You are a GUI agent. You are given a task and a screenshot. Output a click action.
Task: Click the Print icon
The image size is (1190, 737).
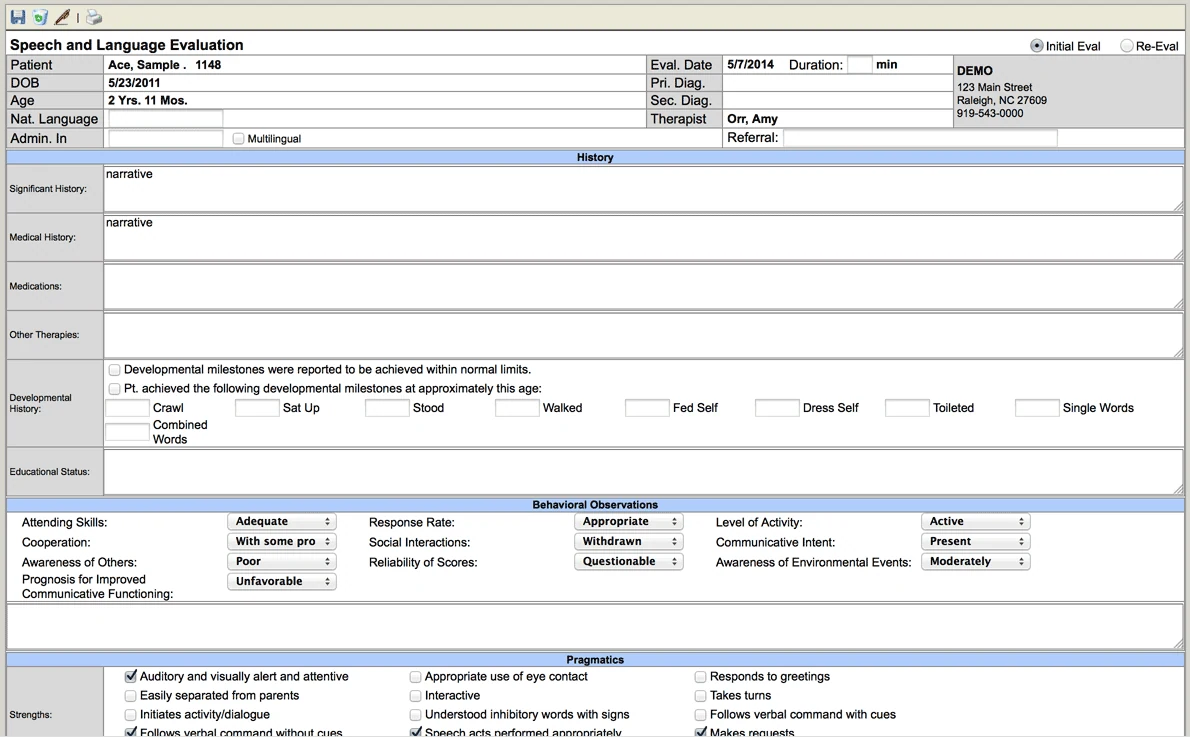pos(92,16)
